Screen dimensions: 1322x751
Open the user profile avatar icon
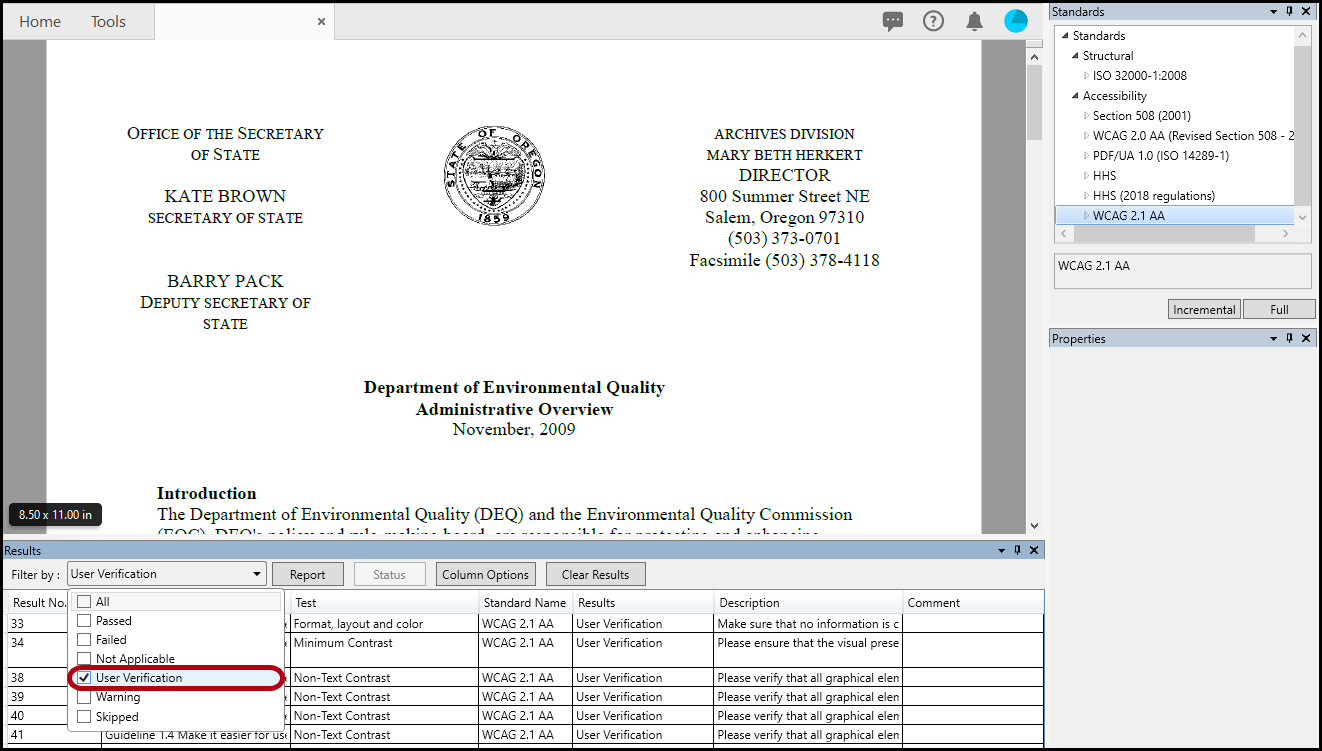[1016, 21]
